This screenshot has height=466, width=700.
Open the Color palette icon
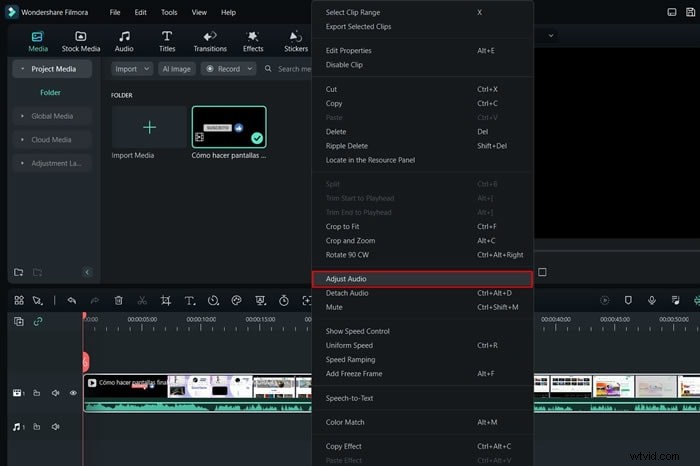[x=237, y=300]
